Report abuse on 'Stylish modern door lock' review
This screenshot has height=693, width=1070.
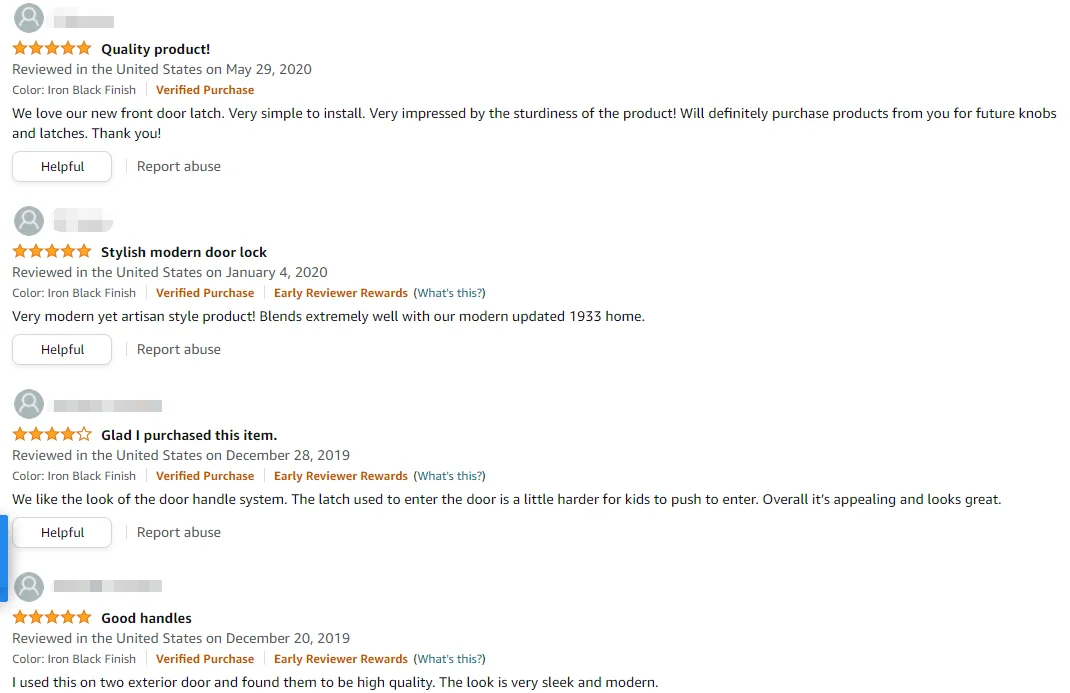[179, 349]
